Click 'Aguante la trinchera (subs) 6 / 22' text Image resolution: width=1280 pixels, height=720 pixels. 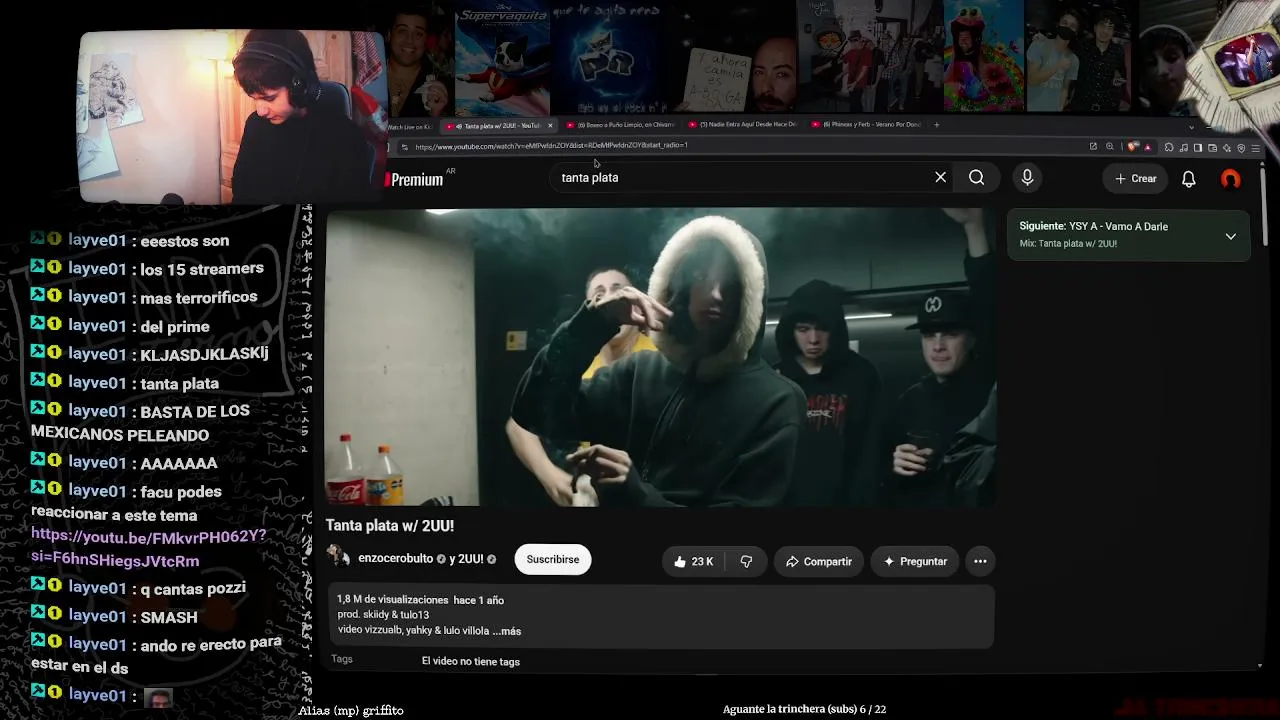[805, 709]
